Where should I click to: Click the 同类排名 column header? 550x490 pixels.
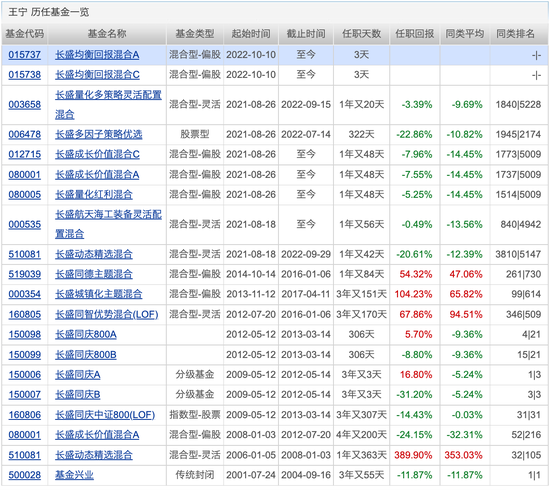pyautogui.click(x=515, y=34)
